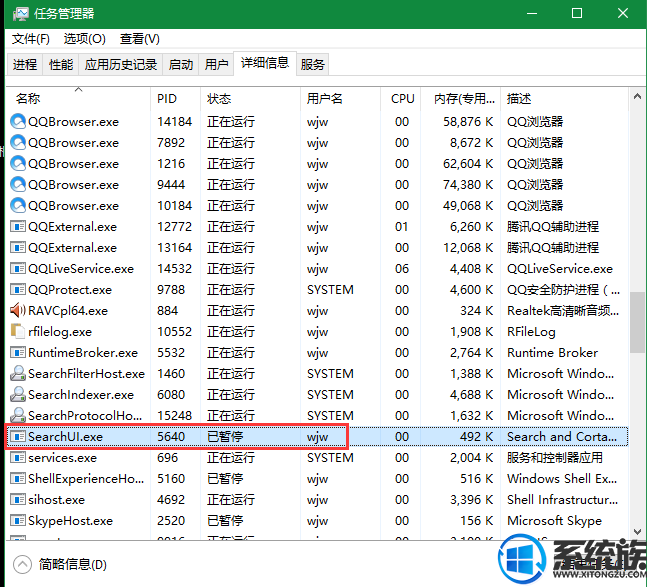Screen dimensions: 647x587
Task: Click the Microsoft Skype description
Action: (554, 521)
